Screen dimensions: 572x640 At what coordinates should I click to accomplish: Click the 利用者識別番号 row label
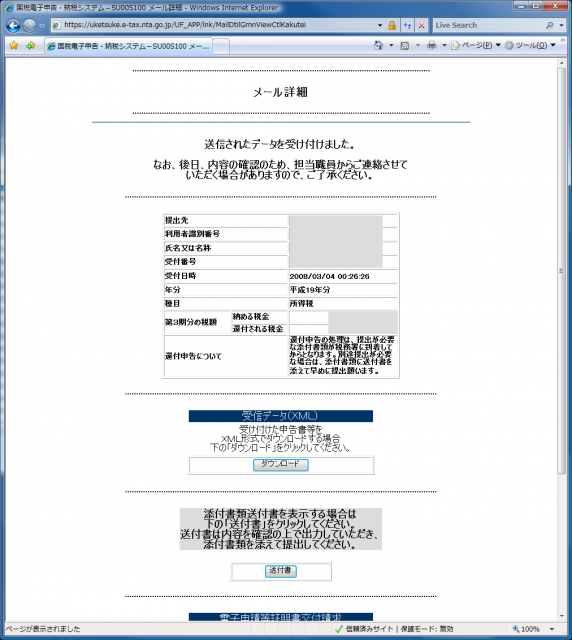[x=192, y=234]
